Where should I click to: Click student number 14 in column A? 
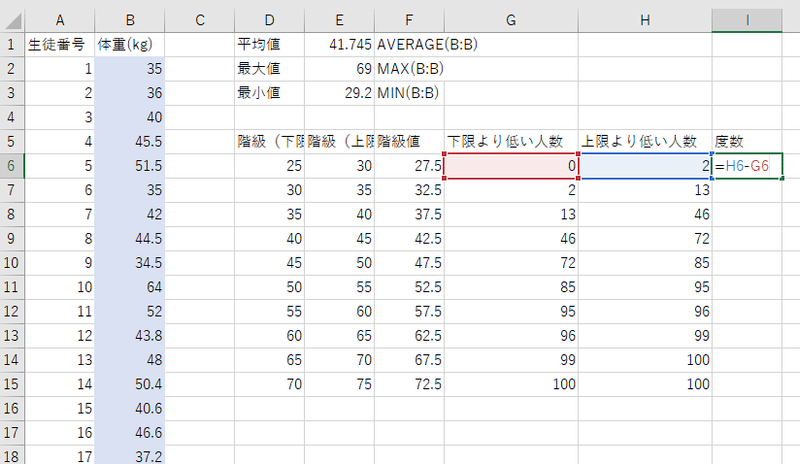(x=60, y=384)
